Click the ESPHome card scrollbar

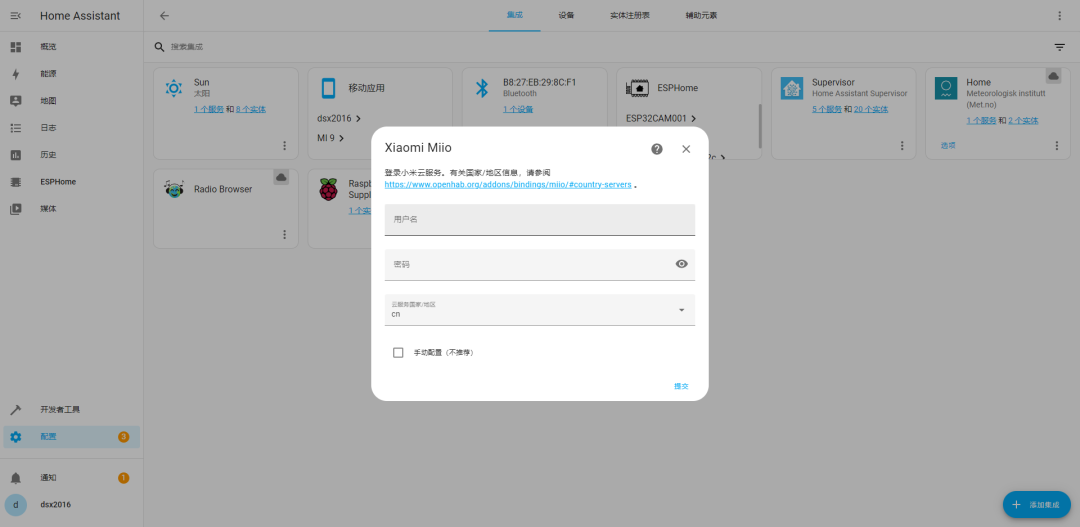760,126
